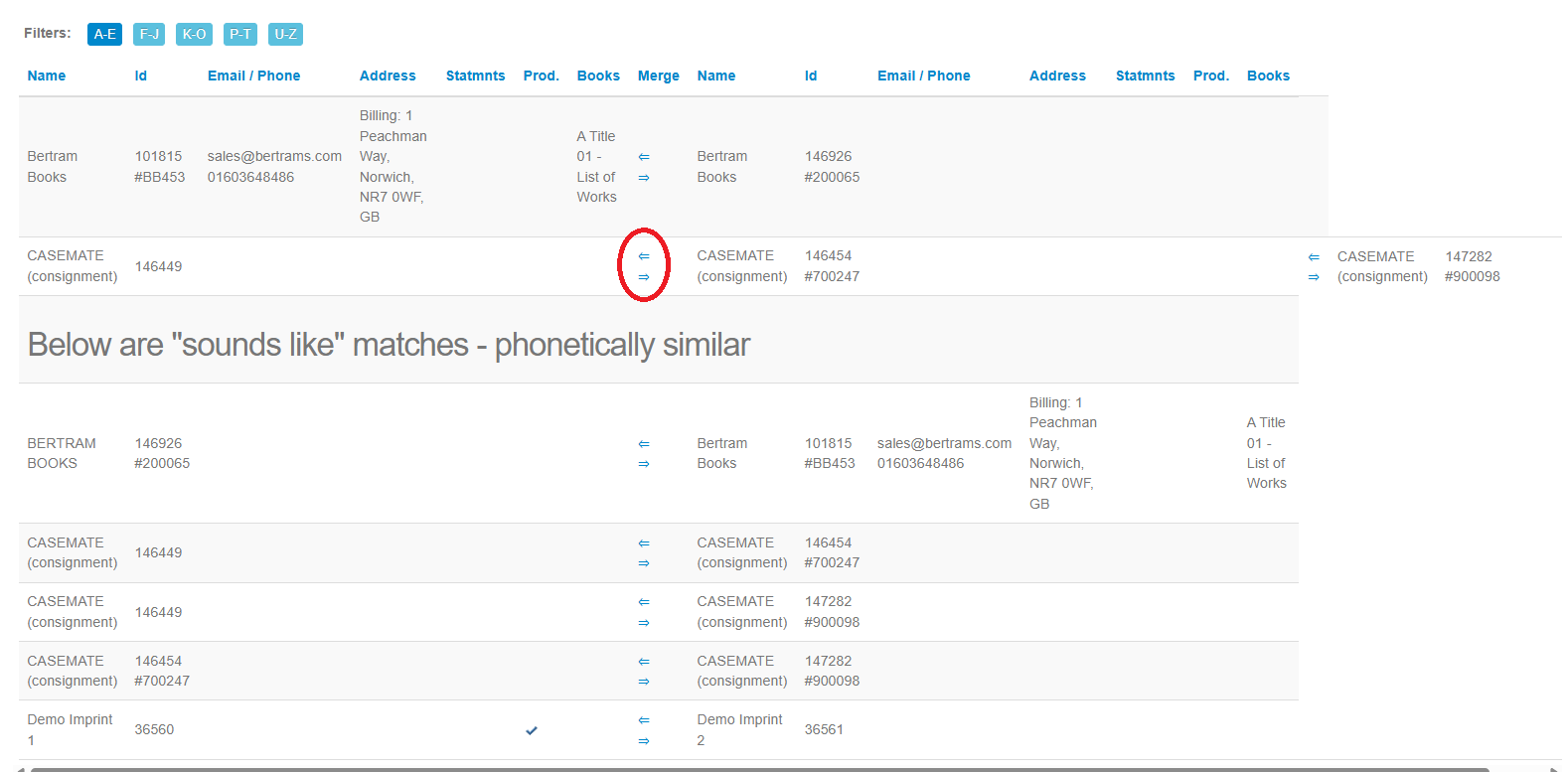Viewport: 1568px width, 772px height.
Task: Click the circled merge-left arrow for CASEMATE 146449
Action: coord(644,256)
